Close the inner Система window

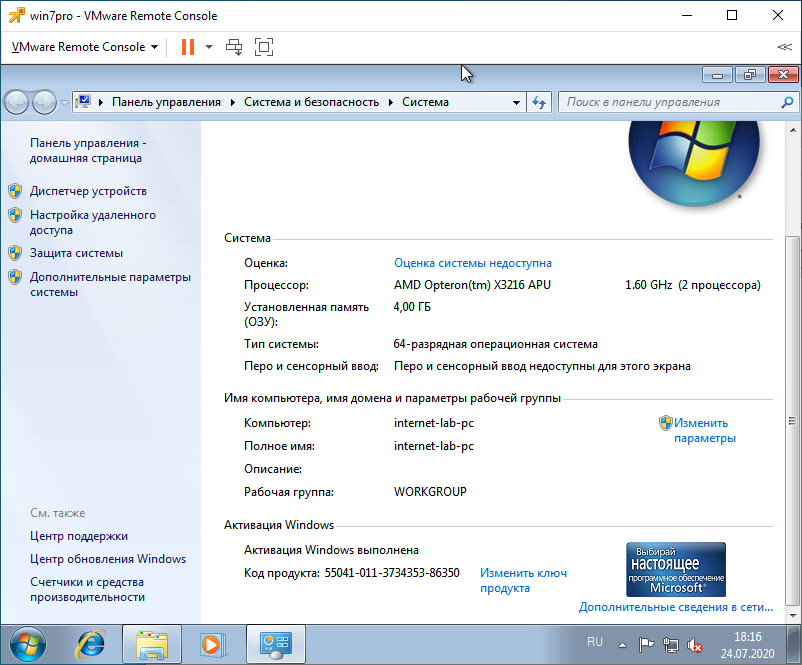pyautogui.click(x=783, y=75)
